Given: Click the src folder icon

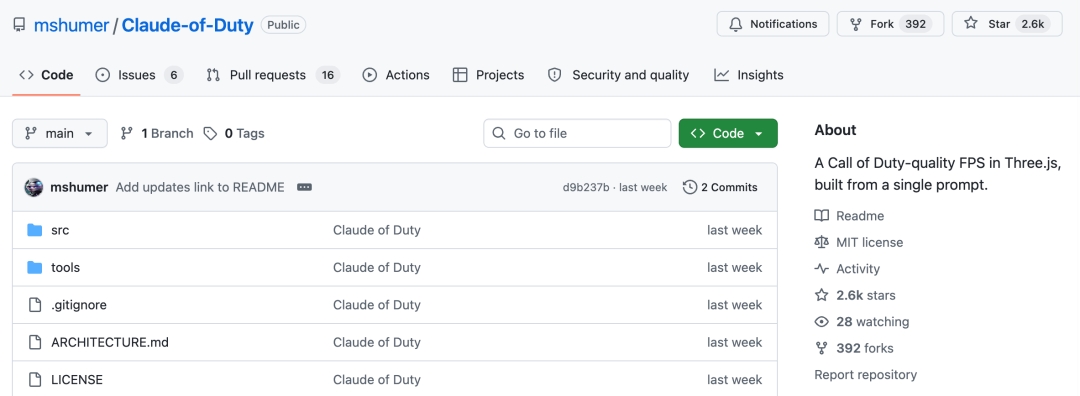Looking at the screenshot, I should pyautogui.click(x=34, y=230).
